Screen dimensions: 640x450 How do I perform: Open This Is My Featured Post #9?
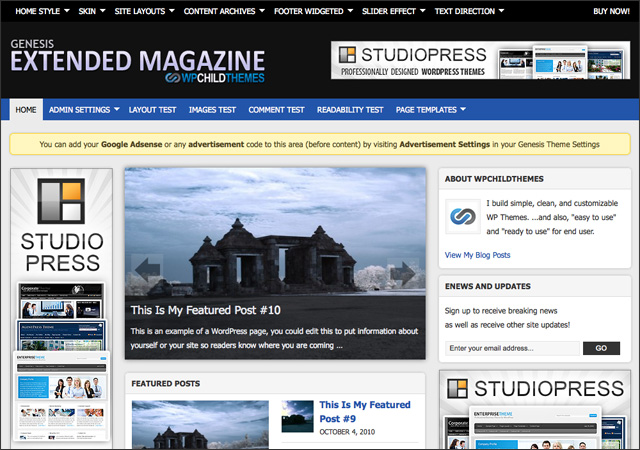click(365, 412)
